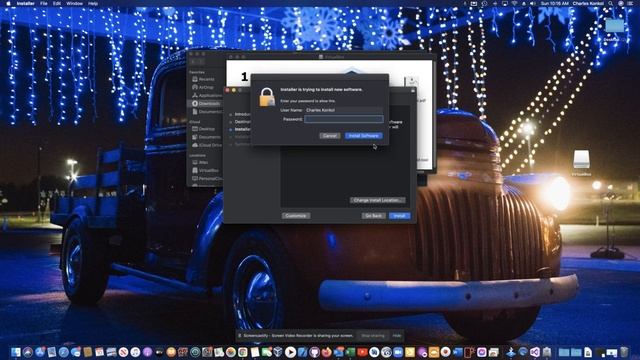The height and width of the screenshot is (360, 640).
Task: Open the Installer menu in menu bar
Action: [x=25, y=3]
